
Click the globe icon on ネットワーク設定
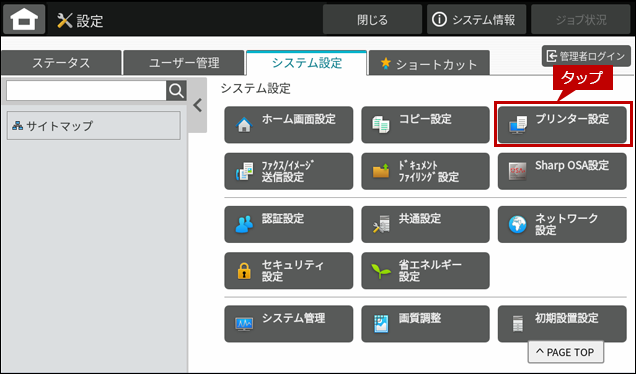[518, 224]
